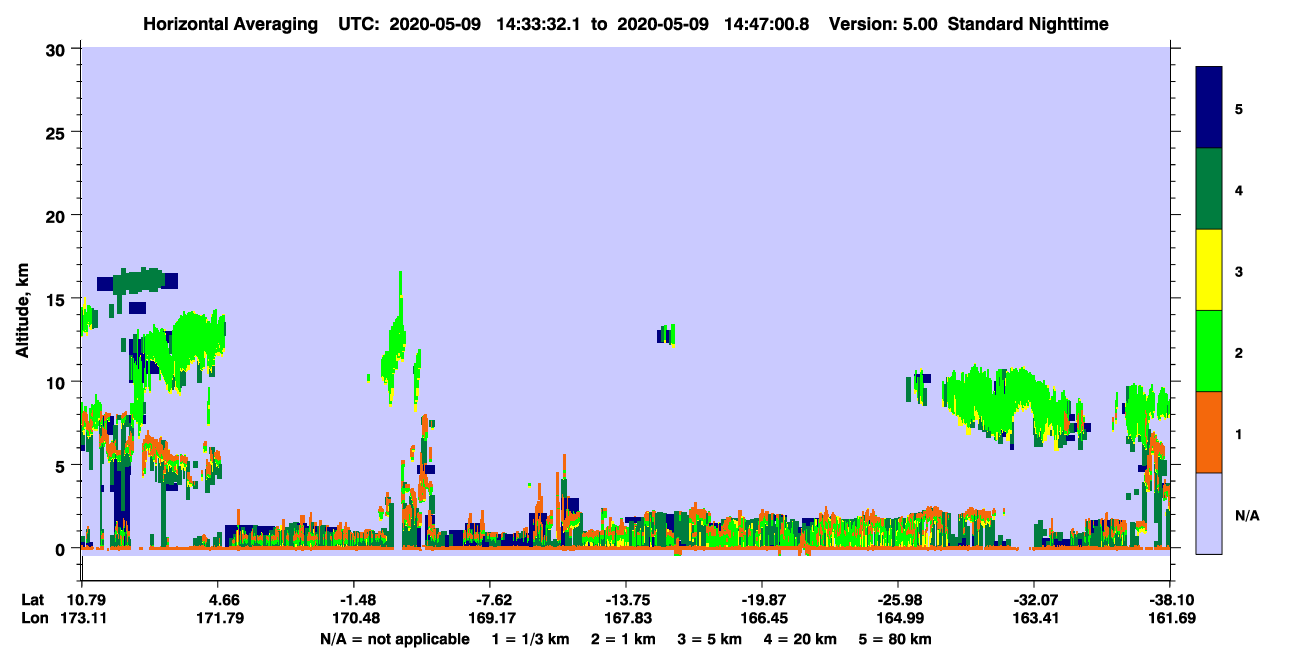
Task: Click the color bar label N/A
Action: click(x=1247, y=515)
